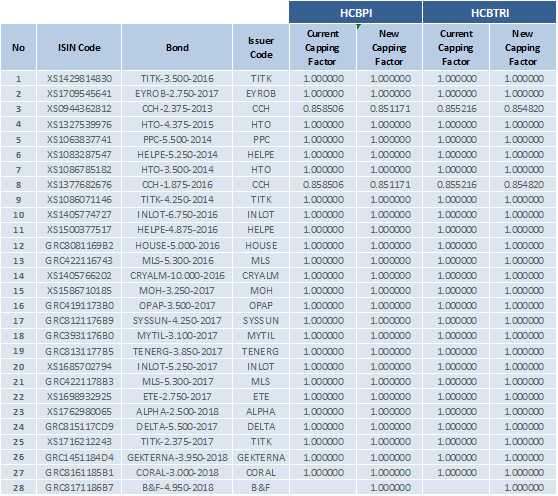Click the empty HCBPI current factor cell in row 28
Screen dimensions: 558x496
click(x=323, y=487)
